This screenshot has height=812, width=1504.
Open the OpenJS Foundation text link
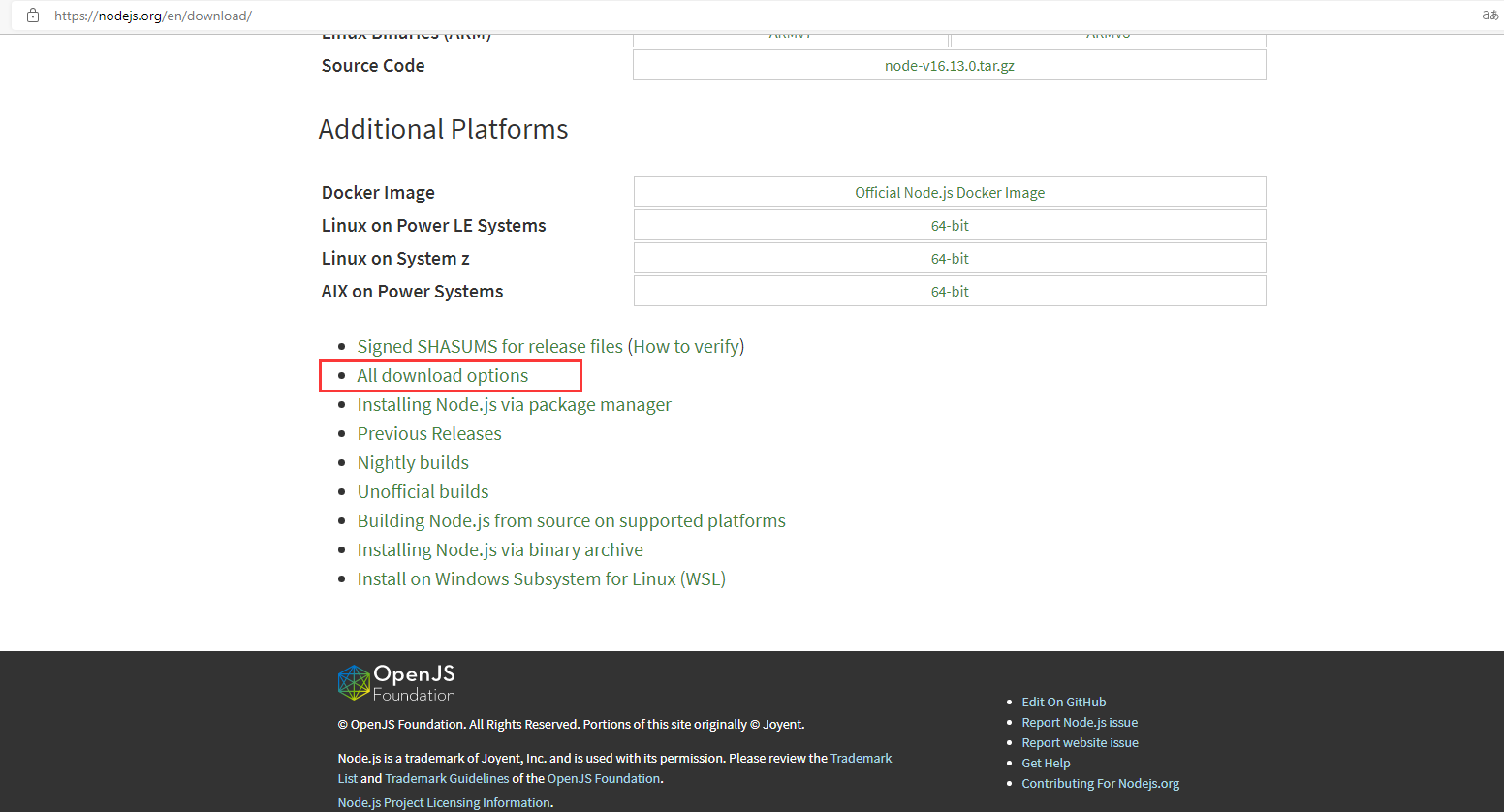(x=604, y=779)
